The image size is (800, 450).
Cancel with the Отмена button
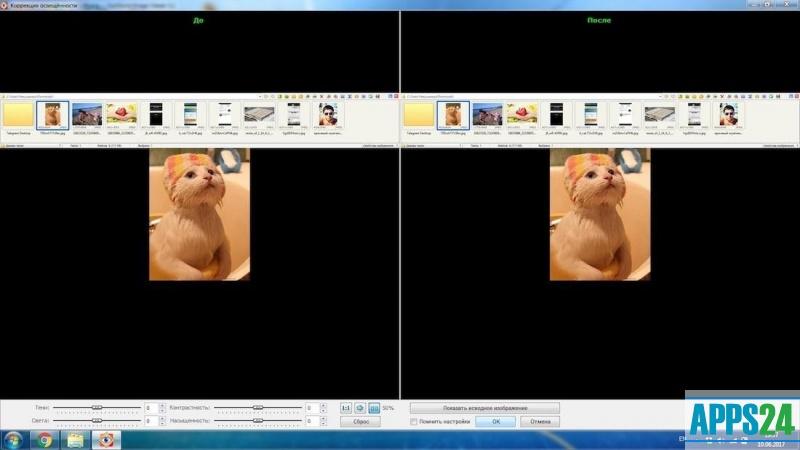pyautogui.click(x=540, y=422)
